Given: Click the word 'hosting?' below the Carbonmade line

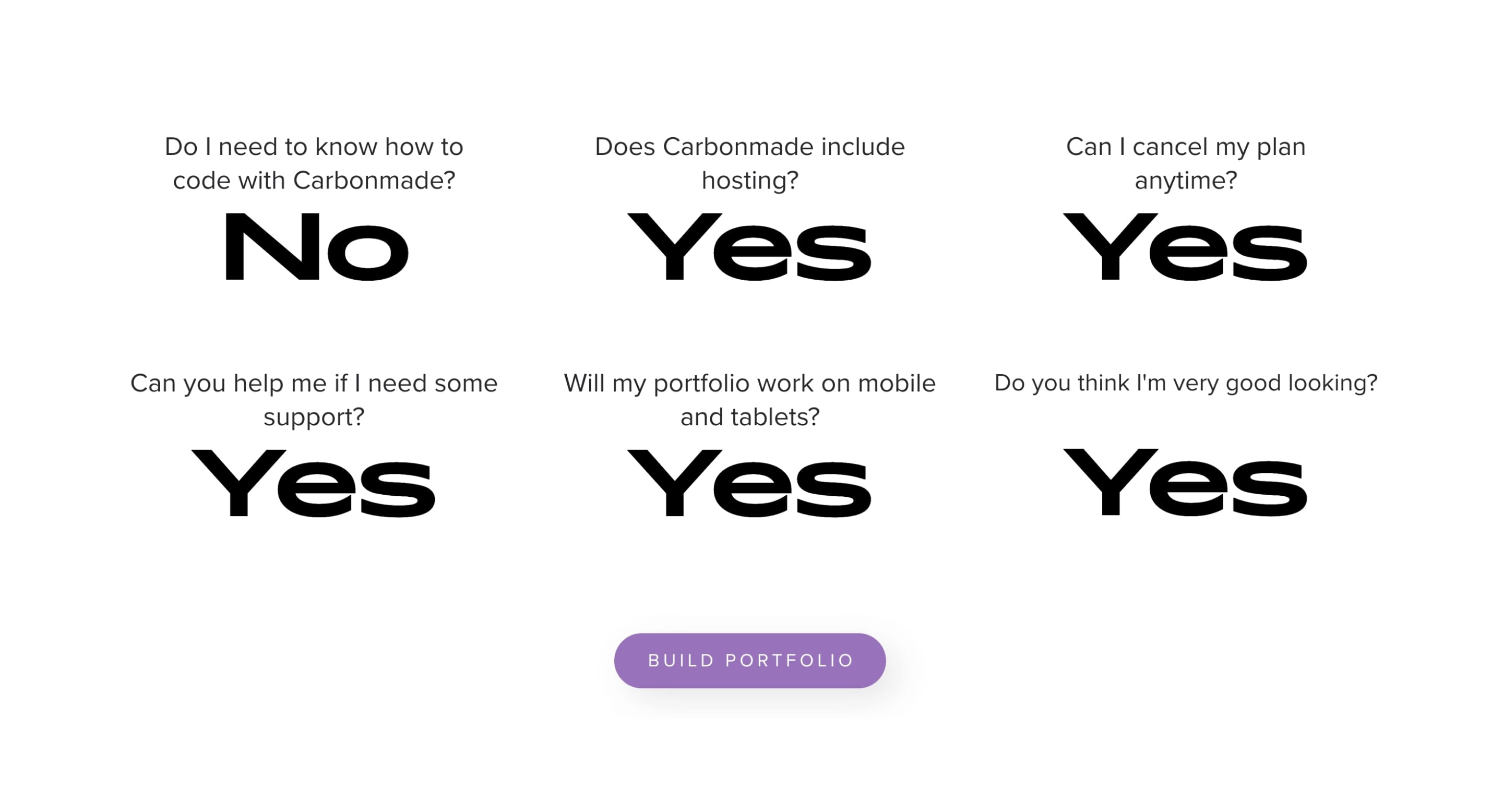Looking at the screenshot, I should [x=750, y=181].
